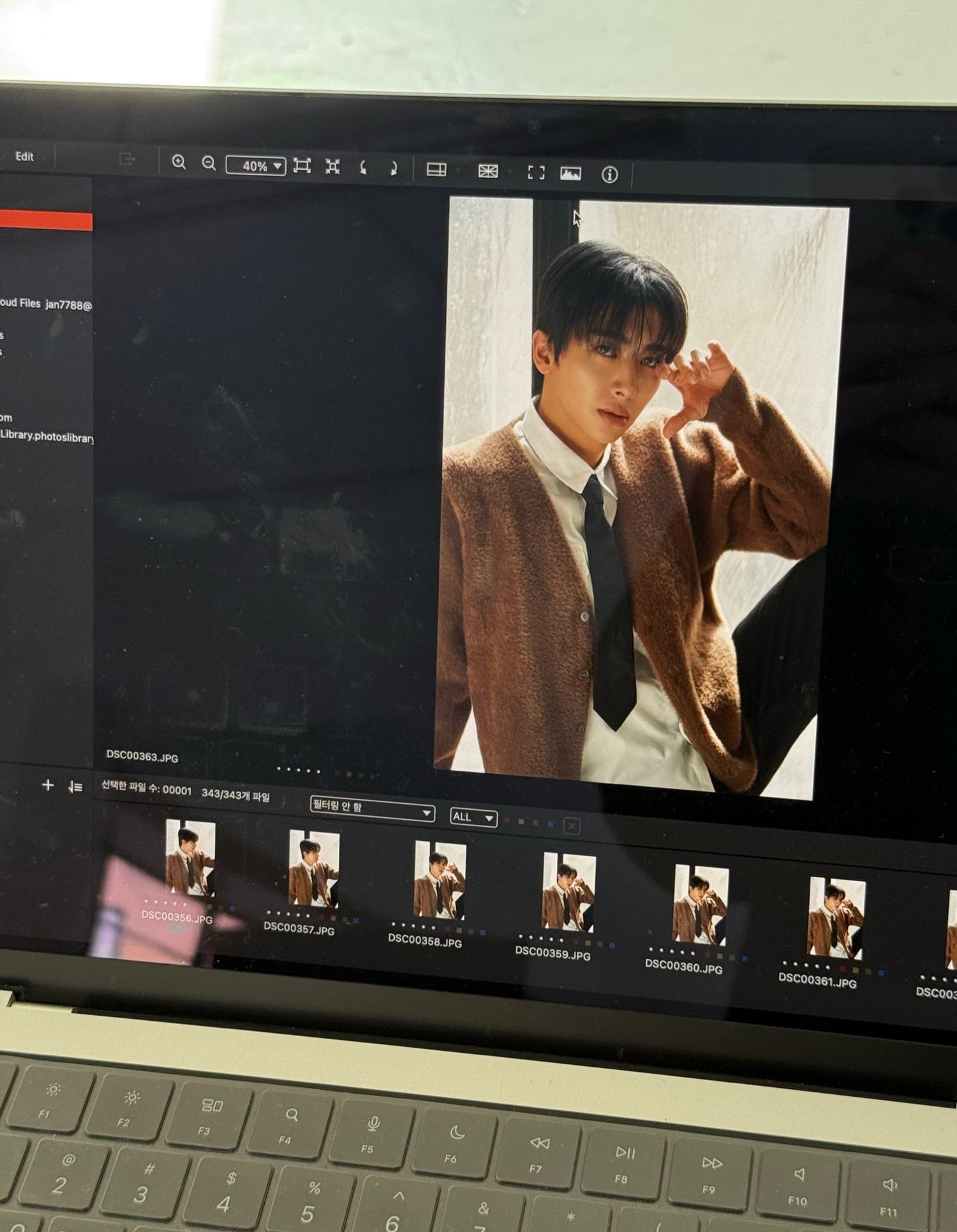Open the image information panel

(x=609, y=174)
